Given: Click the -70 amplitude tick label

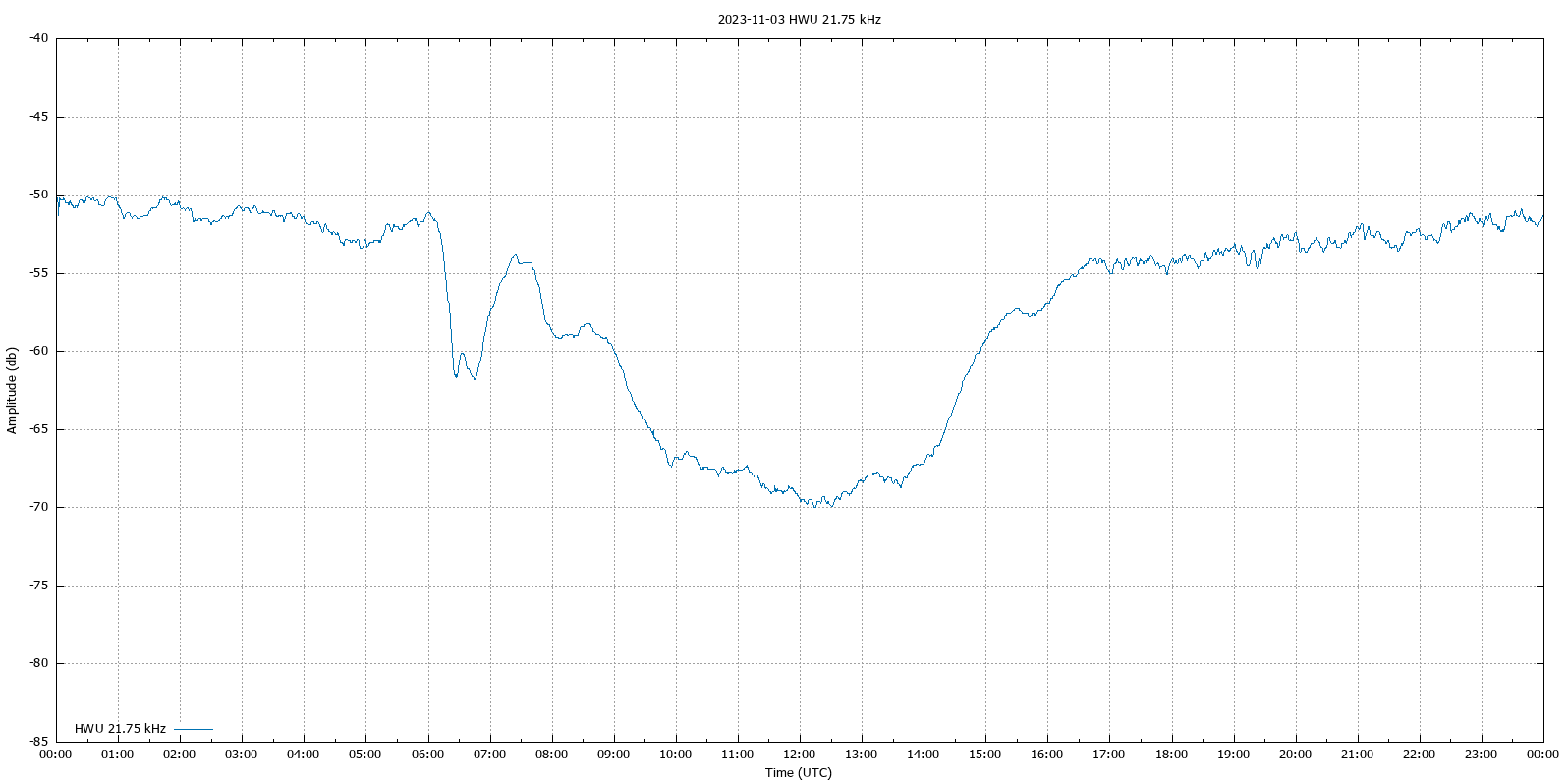Looking at the screenshot, I should tap(38, 507).
